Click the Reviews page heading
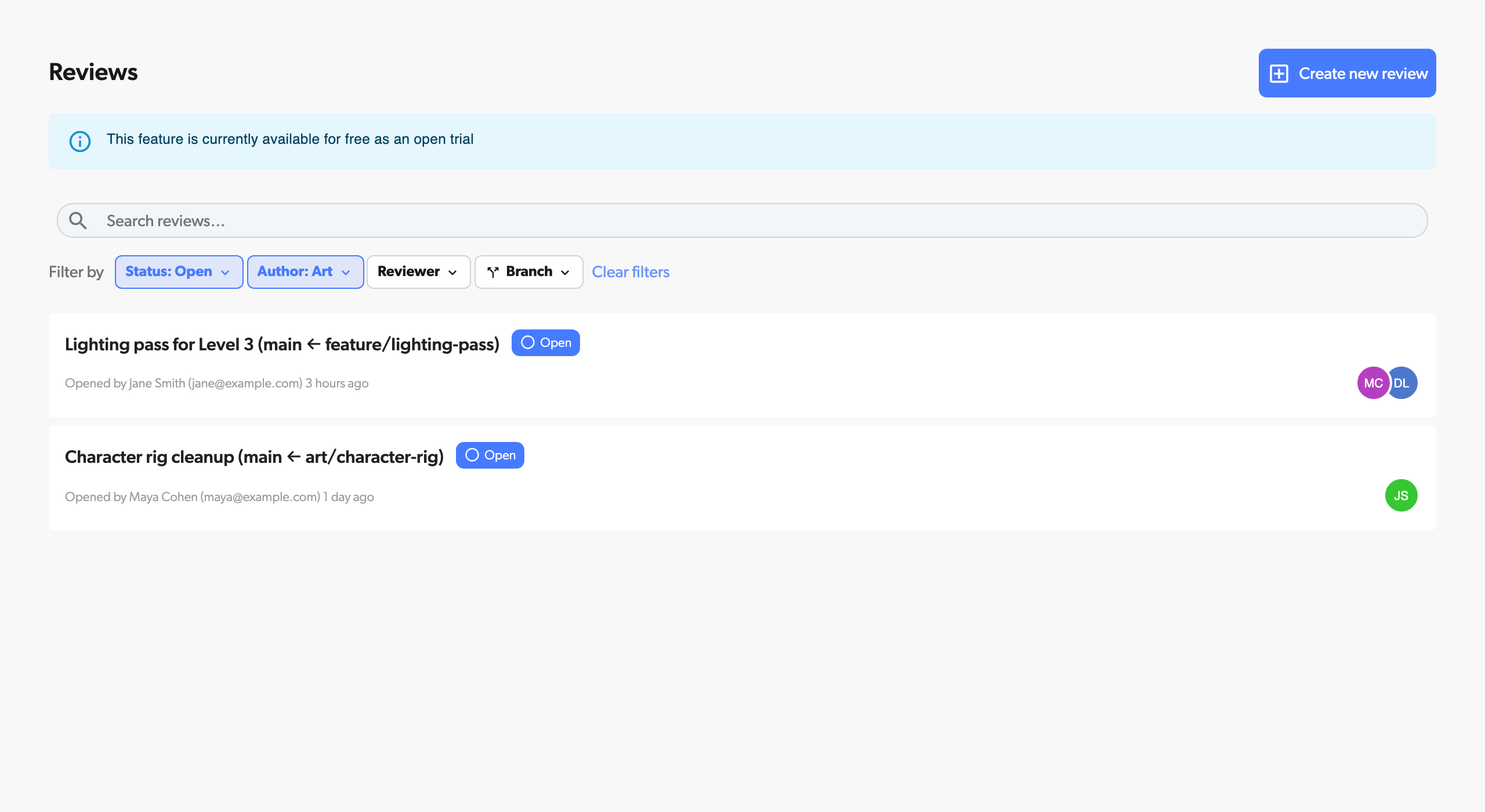The width and height of the screenshot is (1485, 812). click(x=93, y=72)
